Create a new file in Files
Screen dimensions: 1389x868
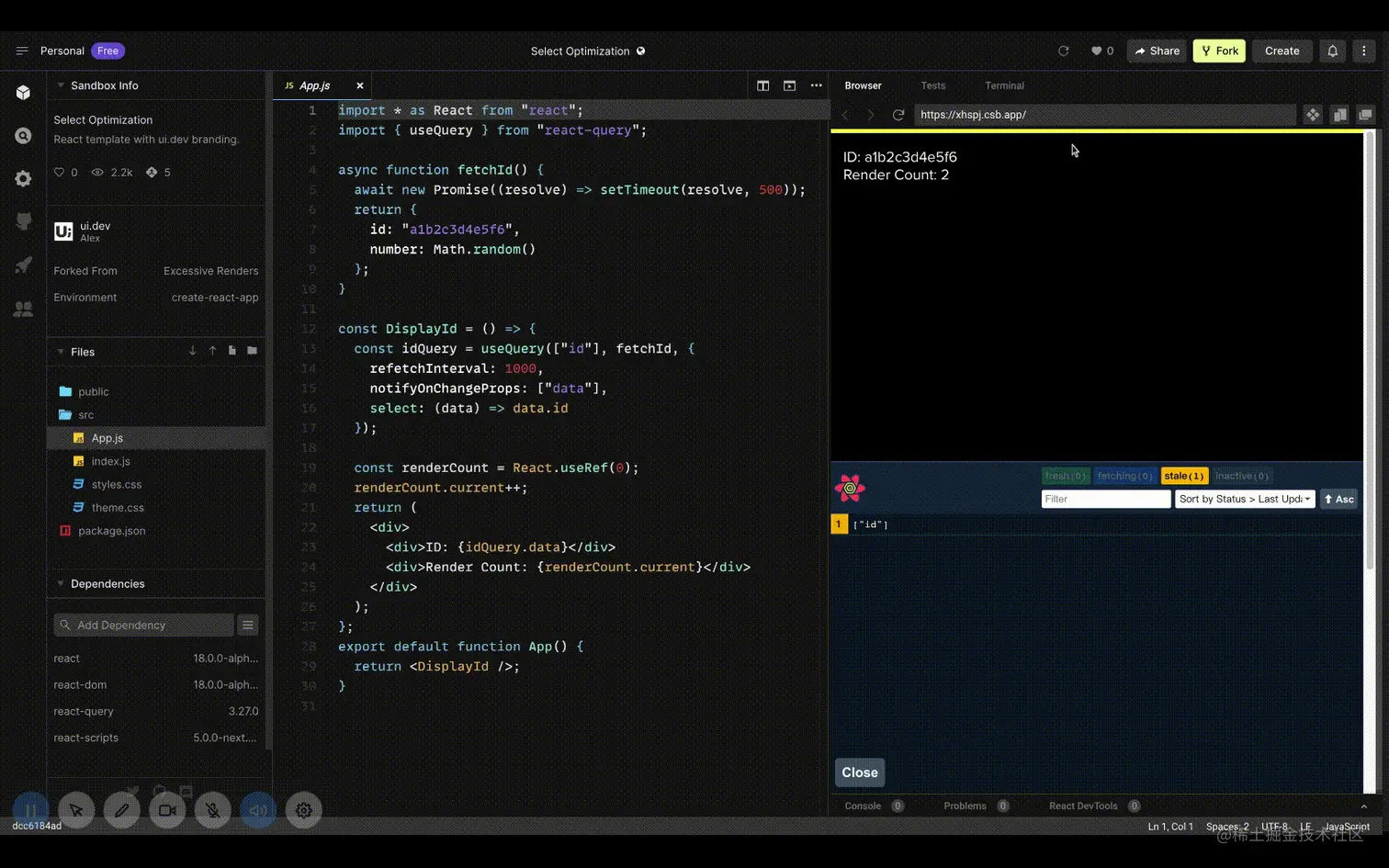point(232,351)
